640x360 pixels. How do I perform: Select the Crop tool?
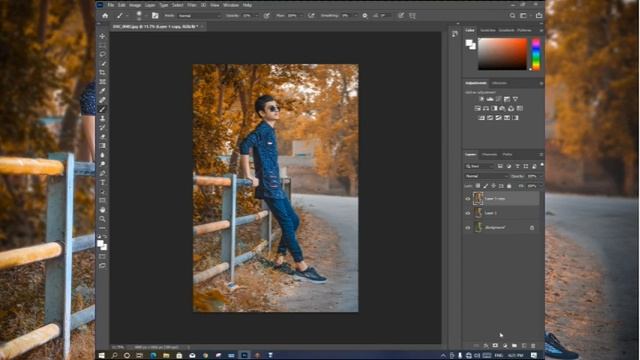click(x=102, y=72)
